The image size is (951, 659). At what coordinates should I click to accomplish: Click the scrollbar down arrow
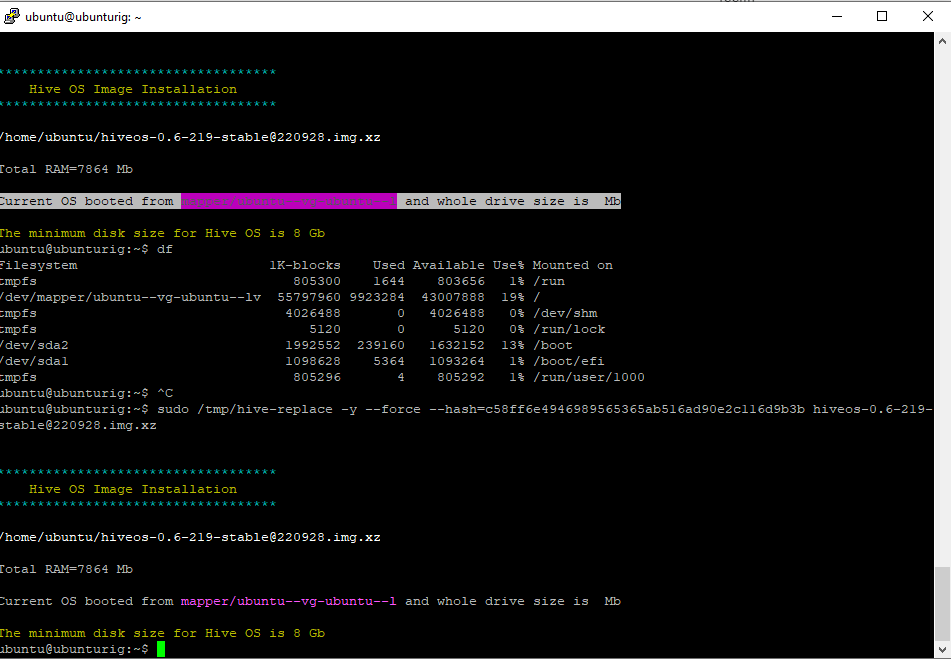point(942,650)
